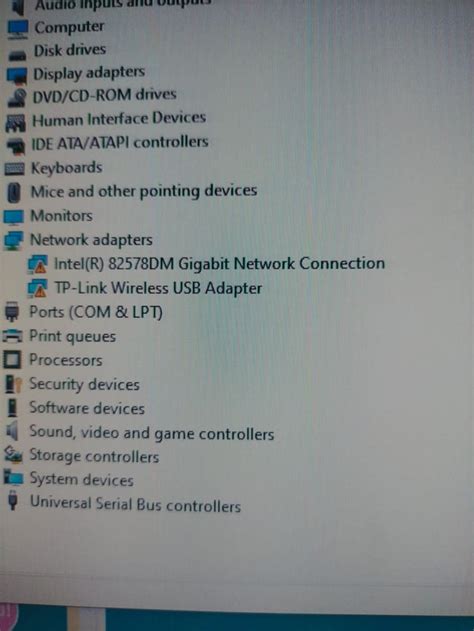
Task: Click the Human Interface Devices icon
Action: coord(16,123)
